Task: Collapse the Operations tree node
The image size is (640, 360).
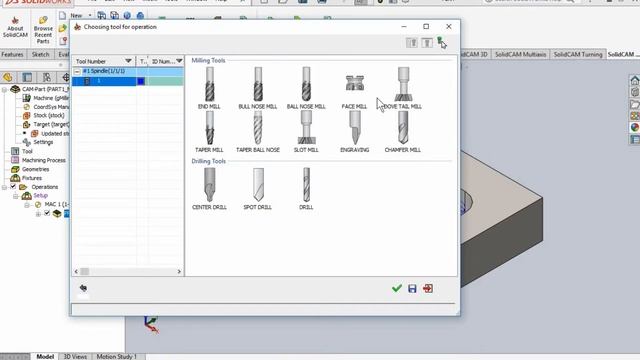Action: (x=4, y=187)
